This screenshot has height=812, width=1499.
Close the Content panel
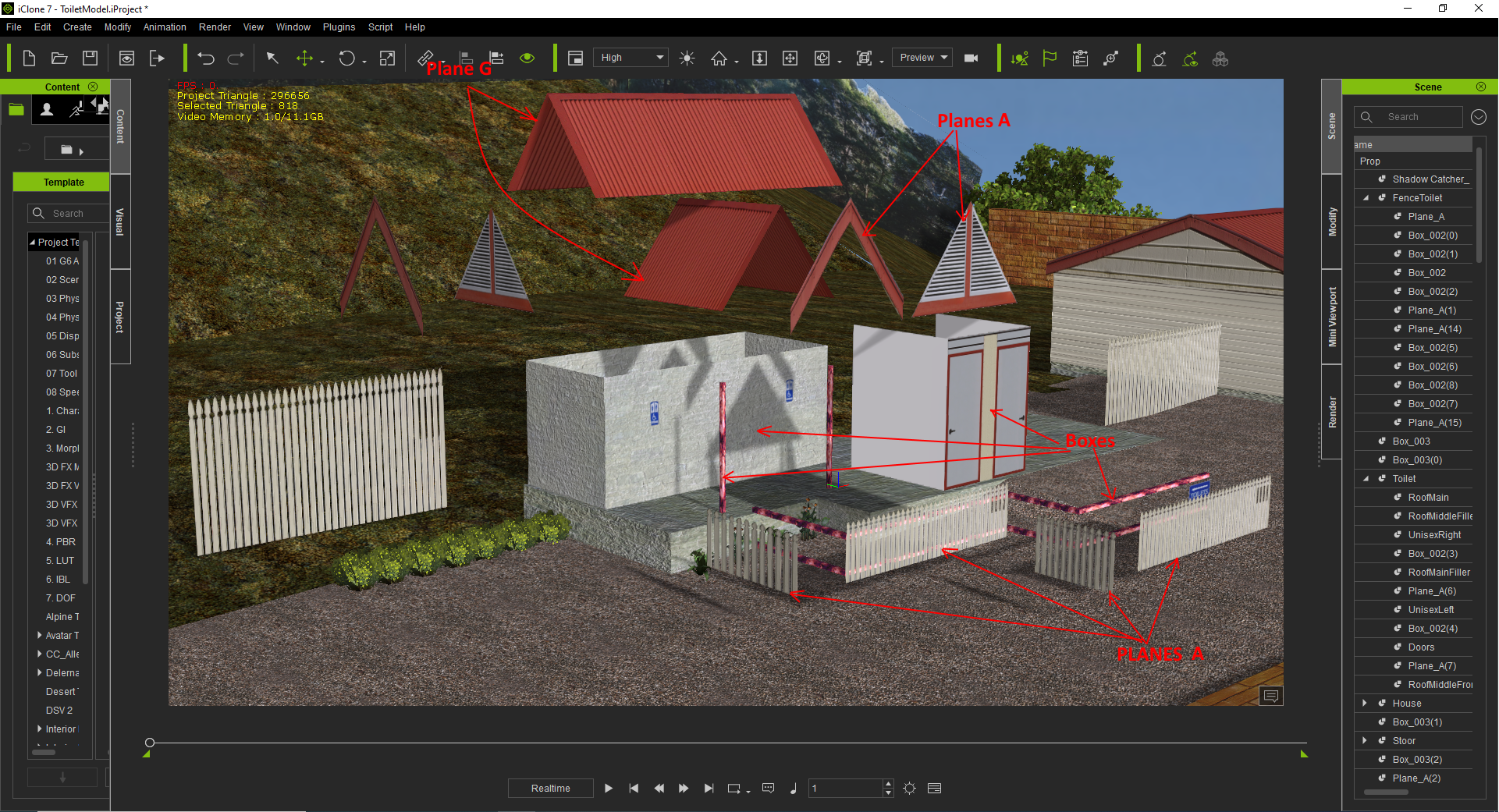(x=93, y=87)
